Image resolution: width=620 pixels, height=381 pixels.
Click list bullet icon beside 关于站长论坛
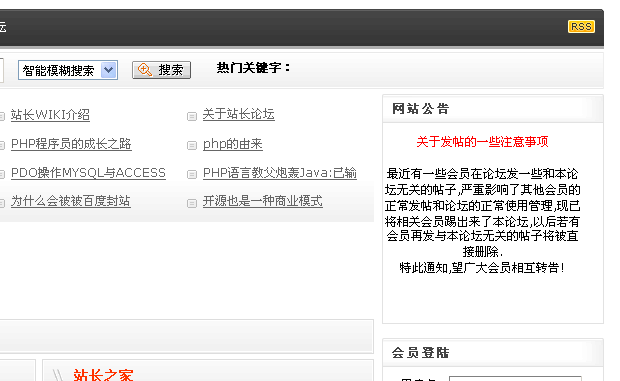pos(192,116)
